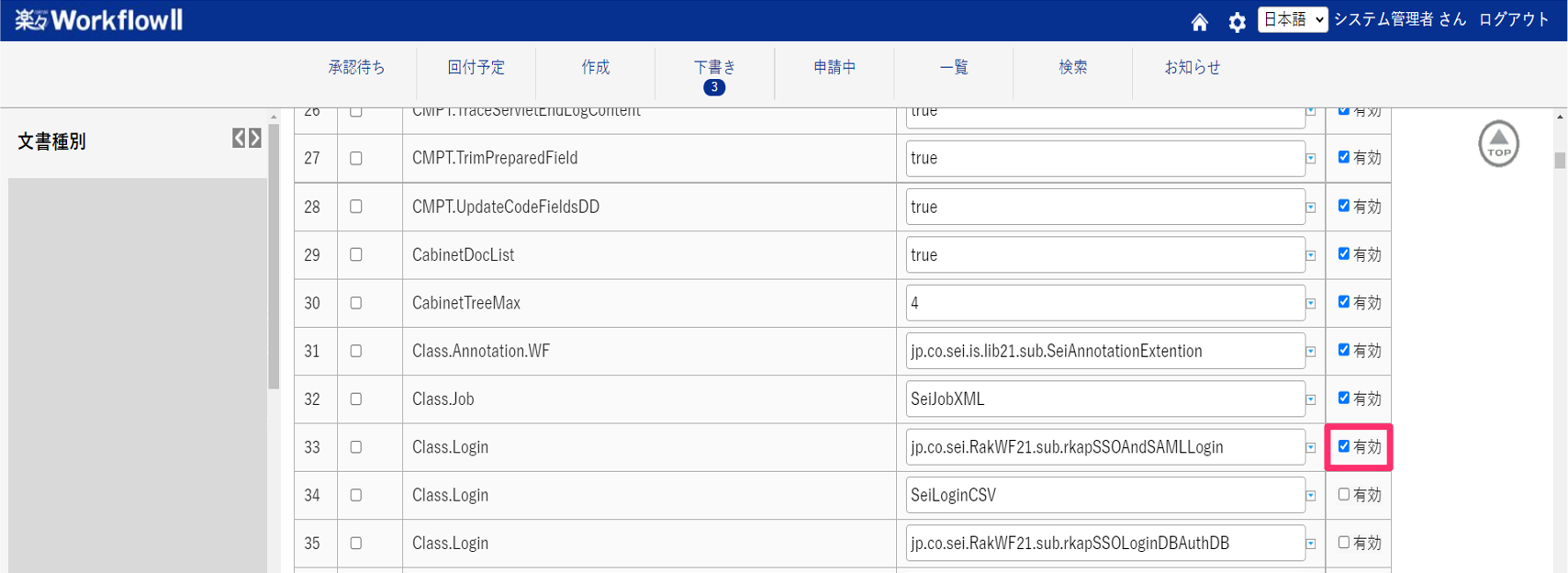This screenshot has width=1568, height=573.
Task: Open value dropdown for row 27 TrimPreparedField
Action: [x=1311, y=159]
